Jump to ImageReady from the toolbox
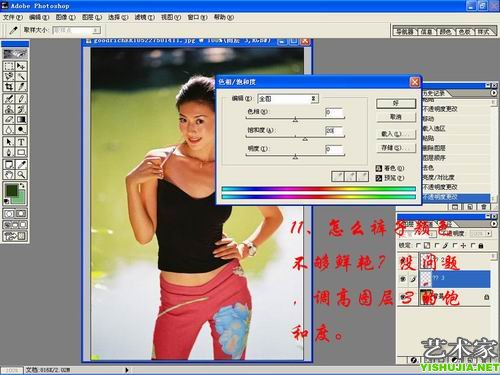 point(15,236)
